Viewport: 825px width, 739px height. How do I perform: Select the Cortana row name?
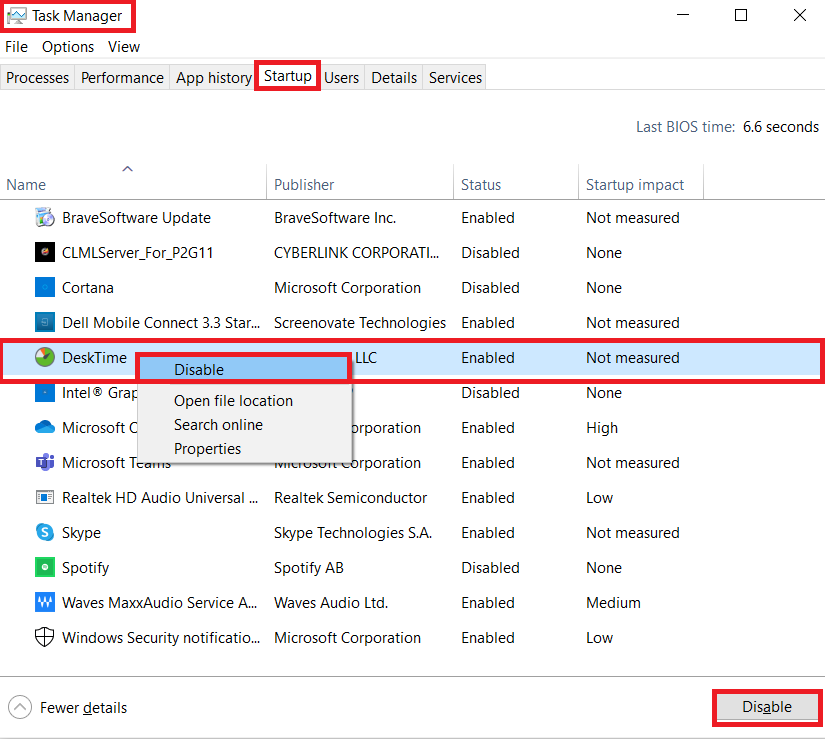(x=88, y=288)
